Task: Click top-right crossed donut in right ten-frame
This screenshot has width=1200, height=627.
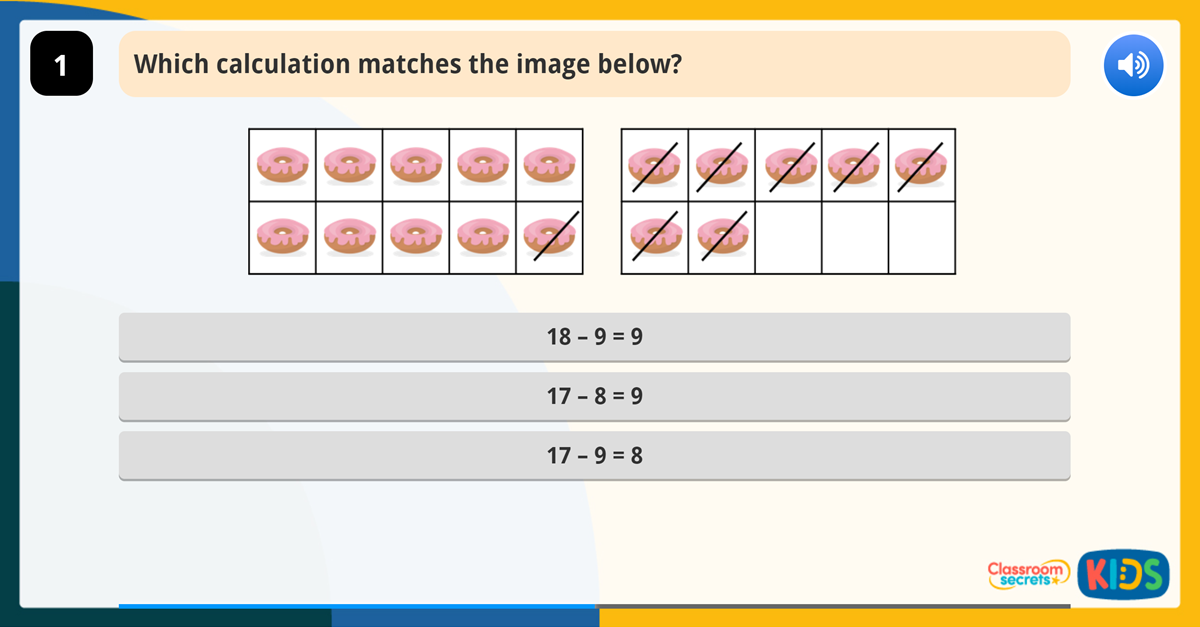Action: (x=921, y=164)
